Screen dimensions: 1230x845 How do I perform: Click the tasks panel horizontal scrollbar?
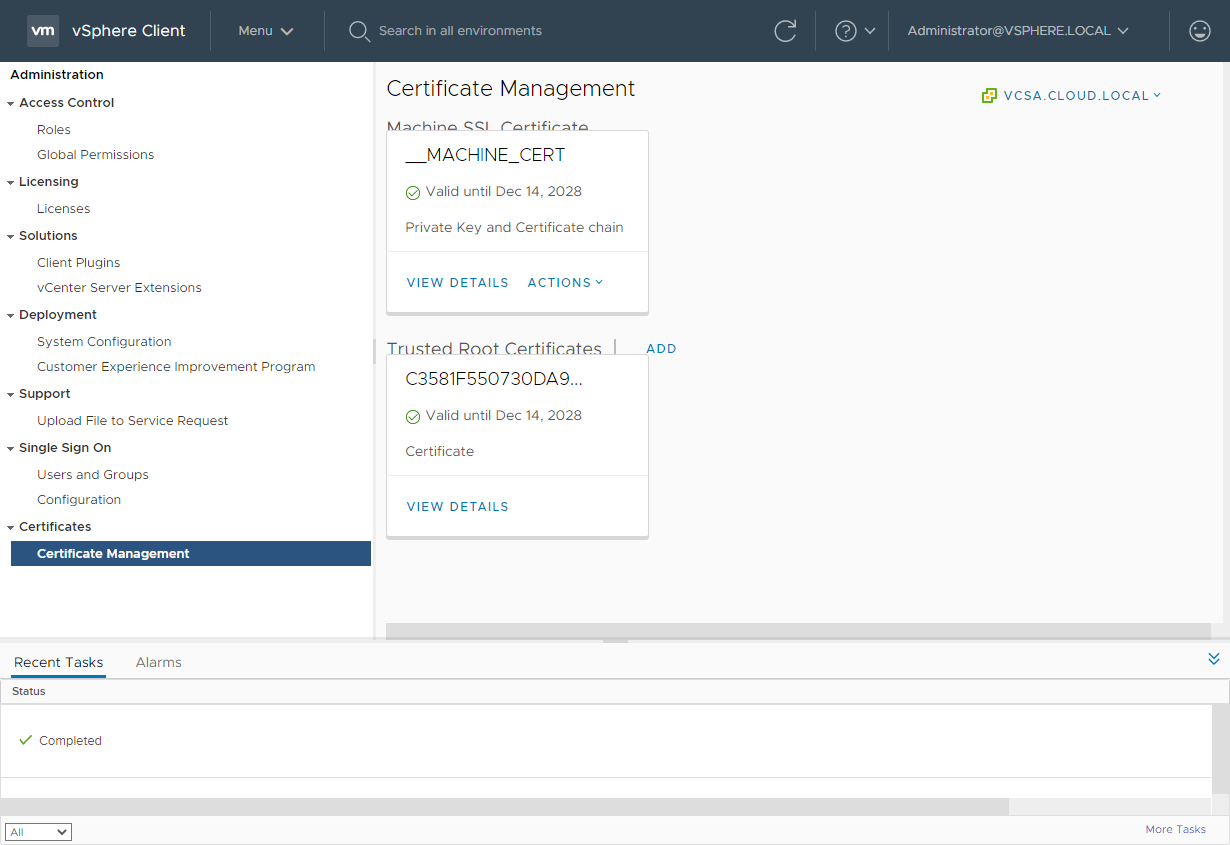(504, 806)
